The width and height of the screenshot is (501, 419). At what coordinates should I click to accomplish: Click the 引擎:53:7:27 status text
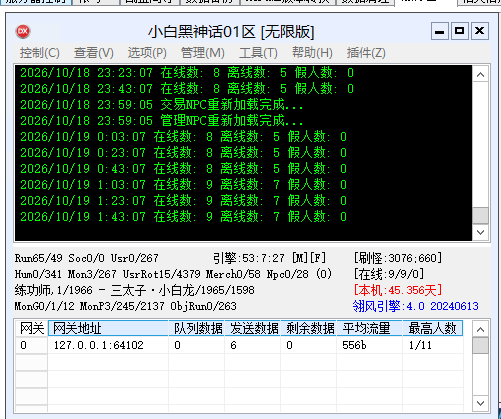pos(249,258)
